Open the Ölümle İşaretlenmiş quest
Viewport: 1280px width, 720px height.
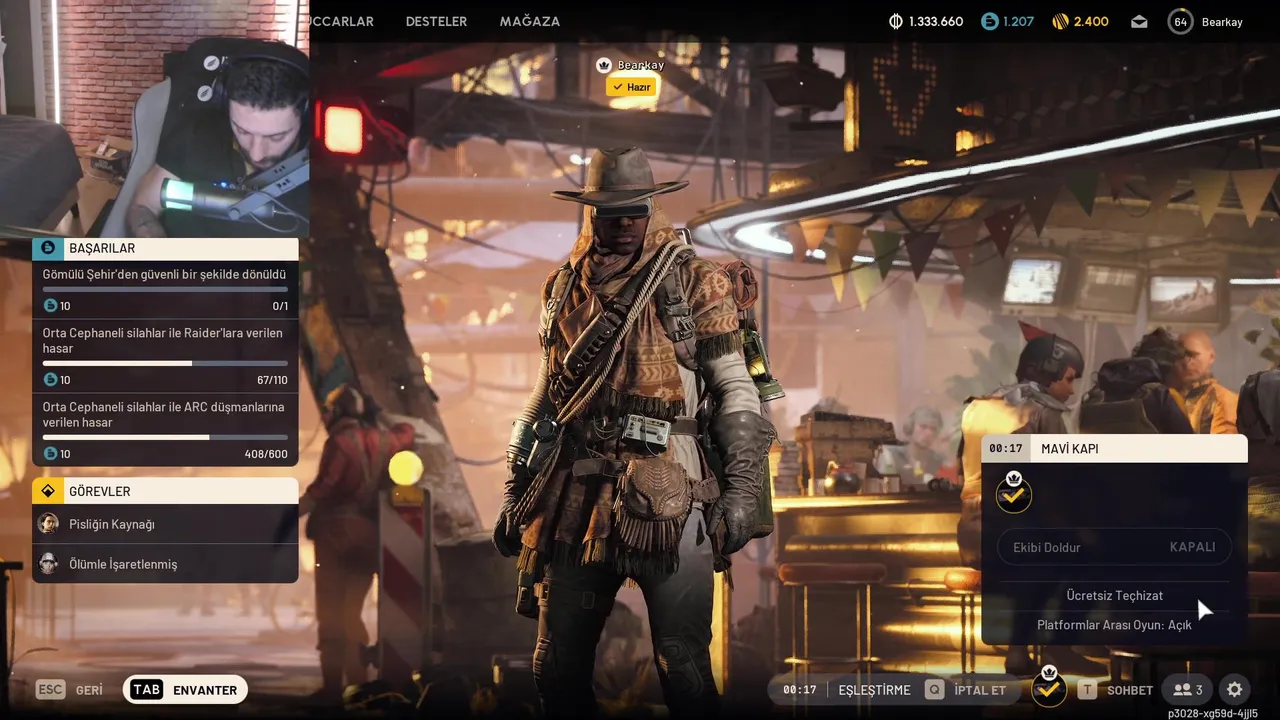pos(165,564)
